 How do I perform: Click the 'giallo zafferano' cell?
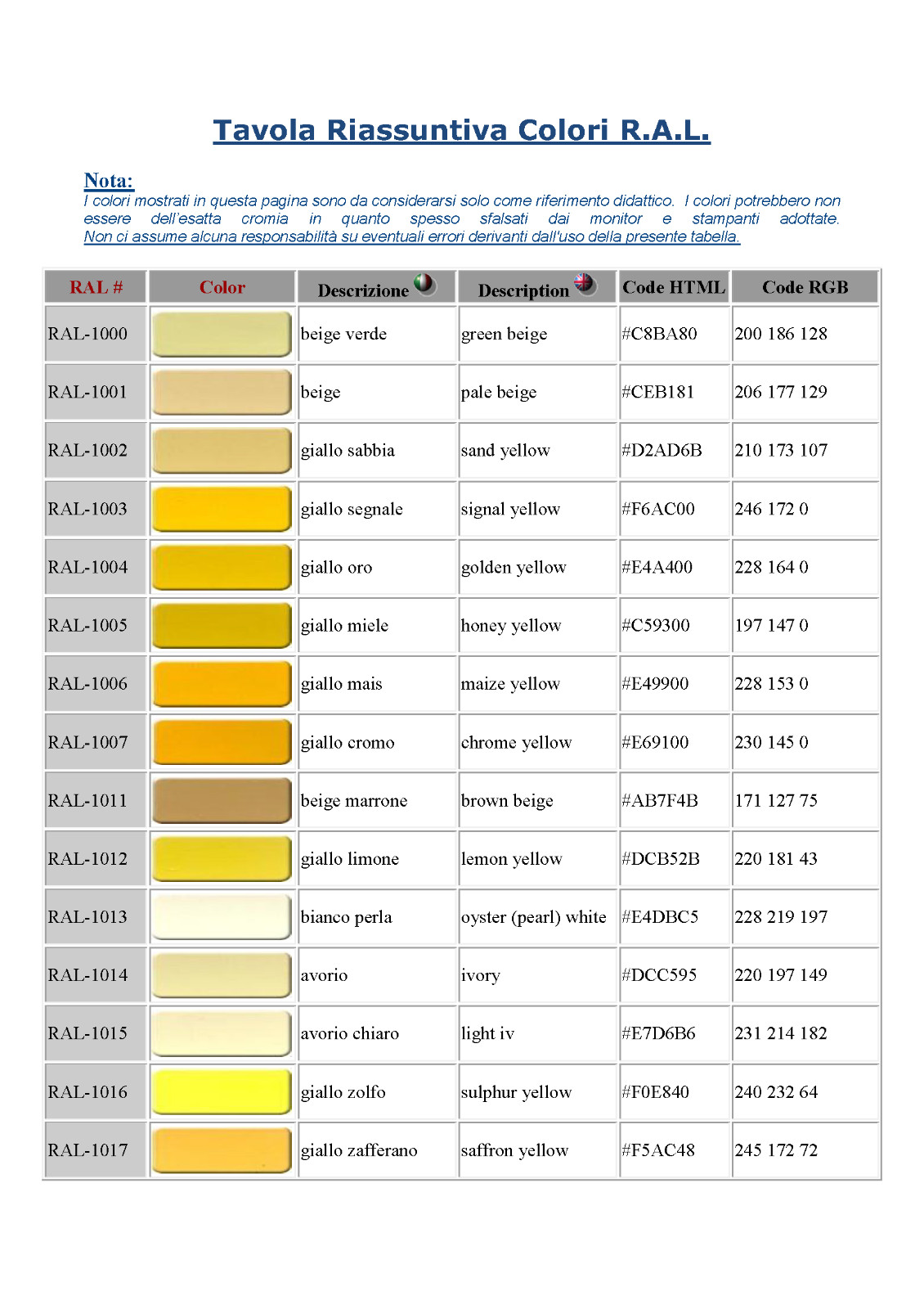377,1150
